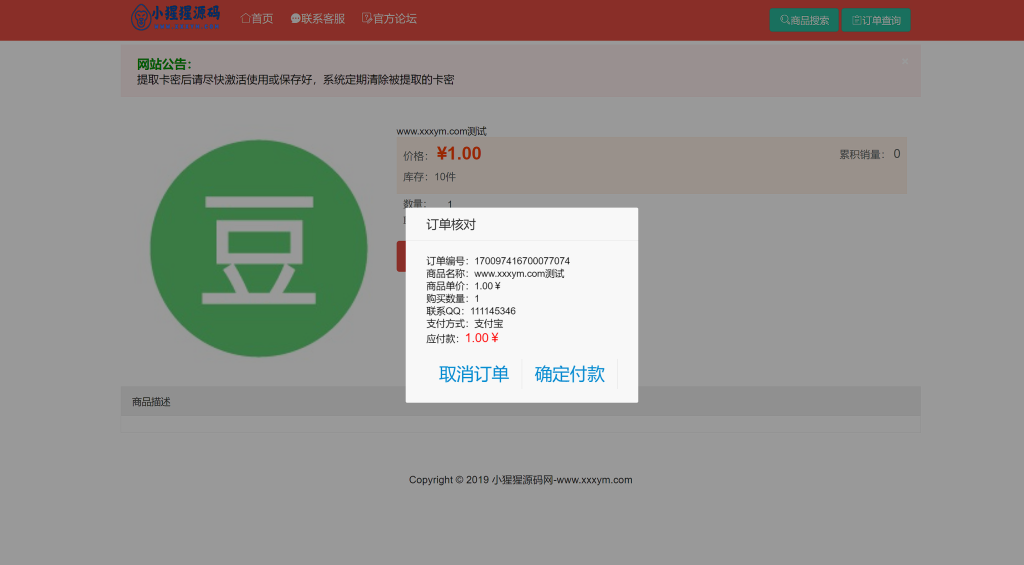Click the 订单查询 button
The width and height of the screenshot is (1024, 565).
(876, 20)
